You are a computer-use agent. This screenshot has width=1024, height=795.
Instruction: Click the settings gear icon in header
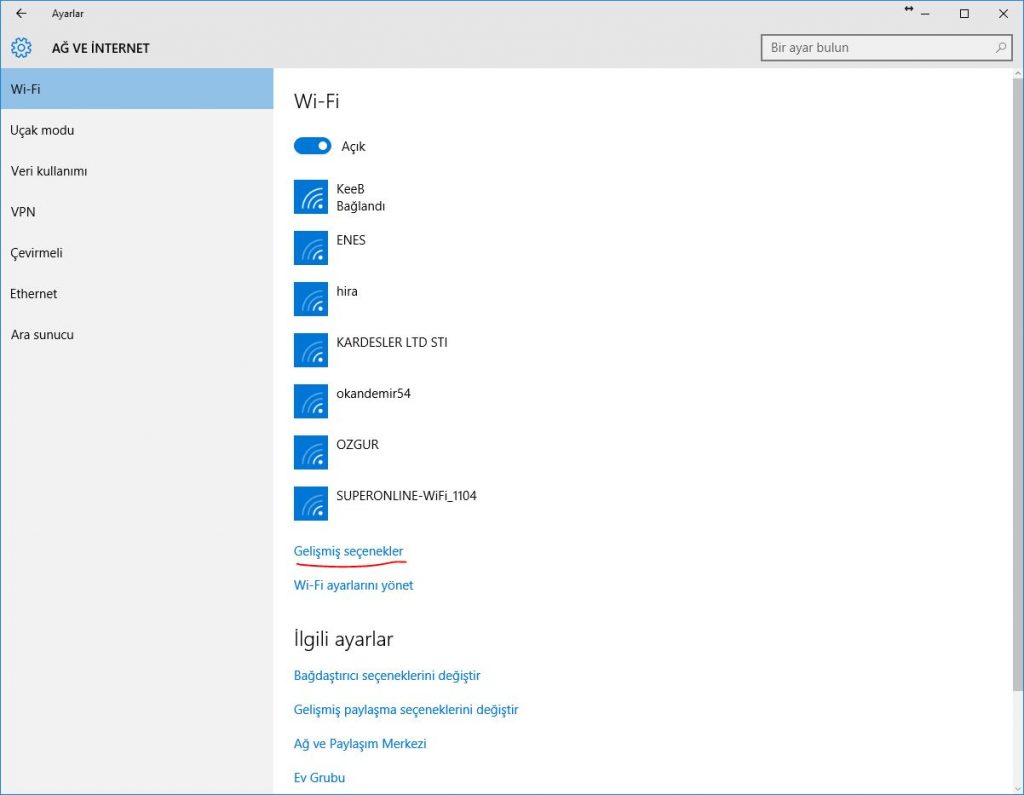[x=21, y=48]
